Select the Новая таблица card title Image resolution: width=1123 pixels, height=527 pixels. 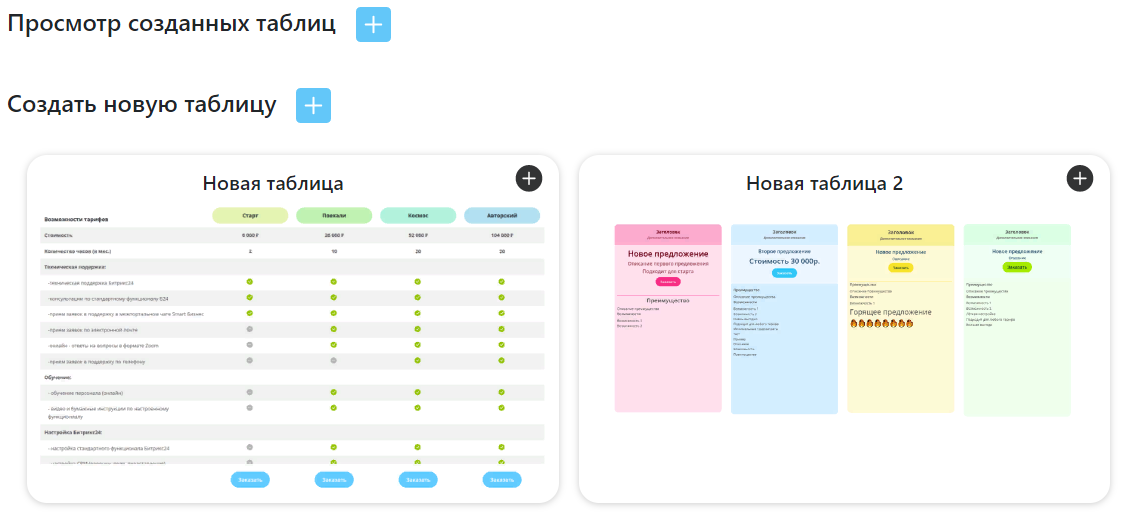273,183
